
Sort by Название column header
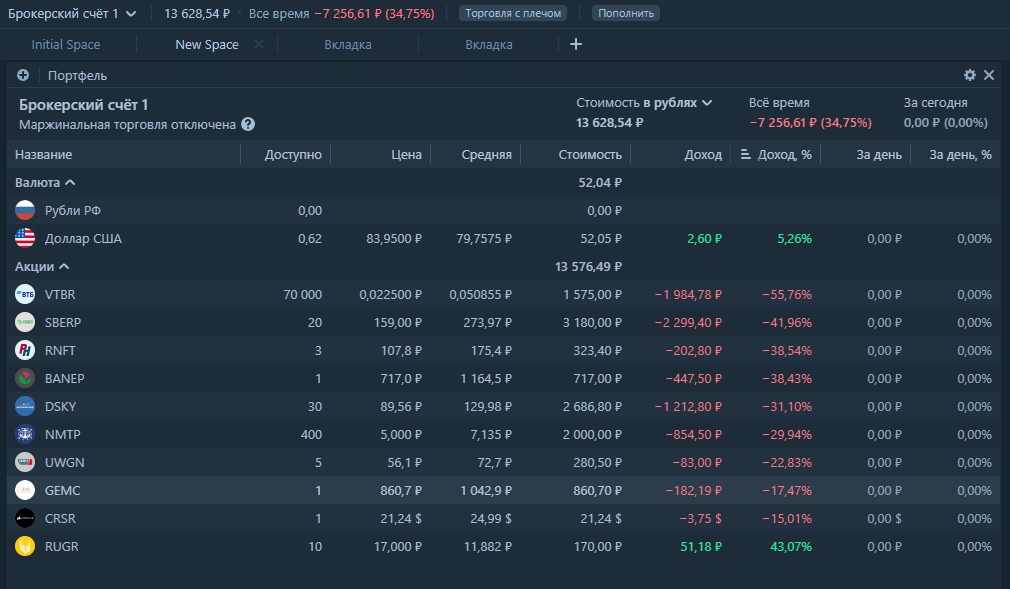click(44, 155)
